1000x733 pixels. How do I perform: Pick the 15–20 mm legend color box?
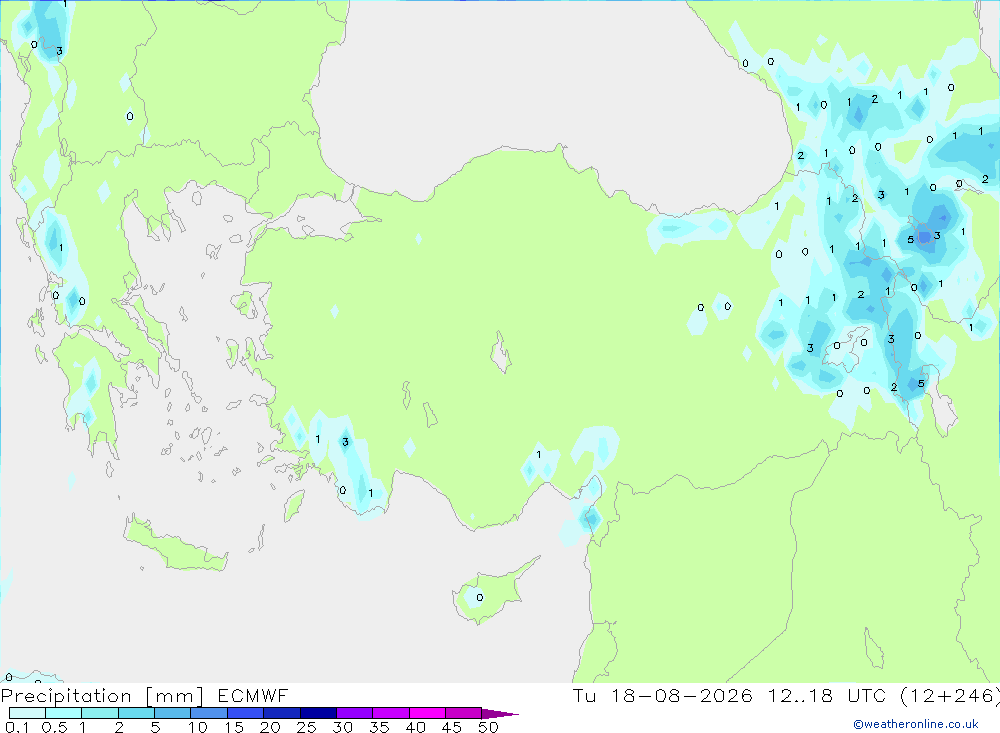tap(245, 713)
